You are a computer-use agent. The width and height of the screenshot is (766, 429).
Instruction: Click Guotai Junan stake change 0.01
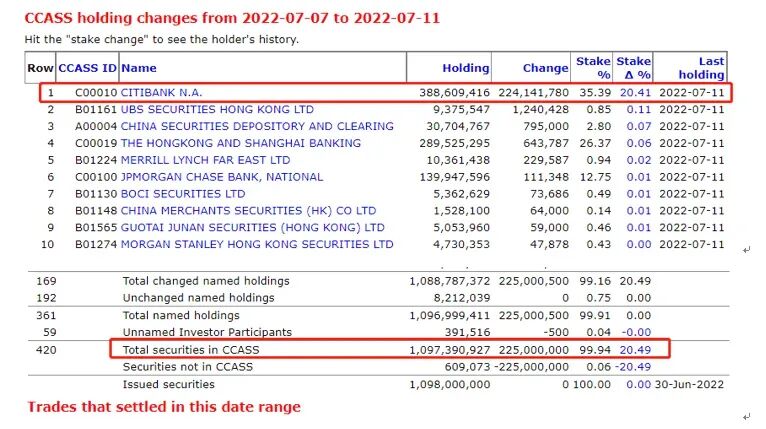[638, 228]
